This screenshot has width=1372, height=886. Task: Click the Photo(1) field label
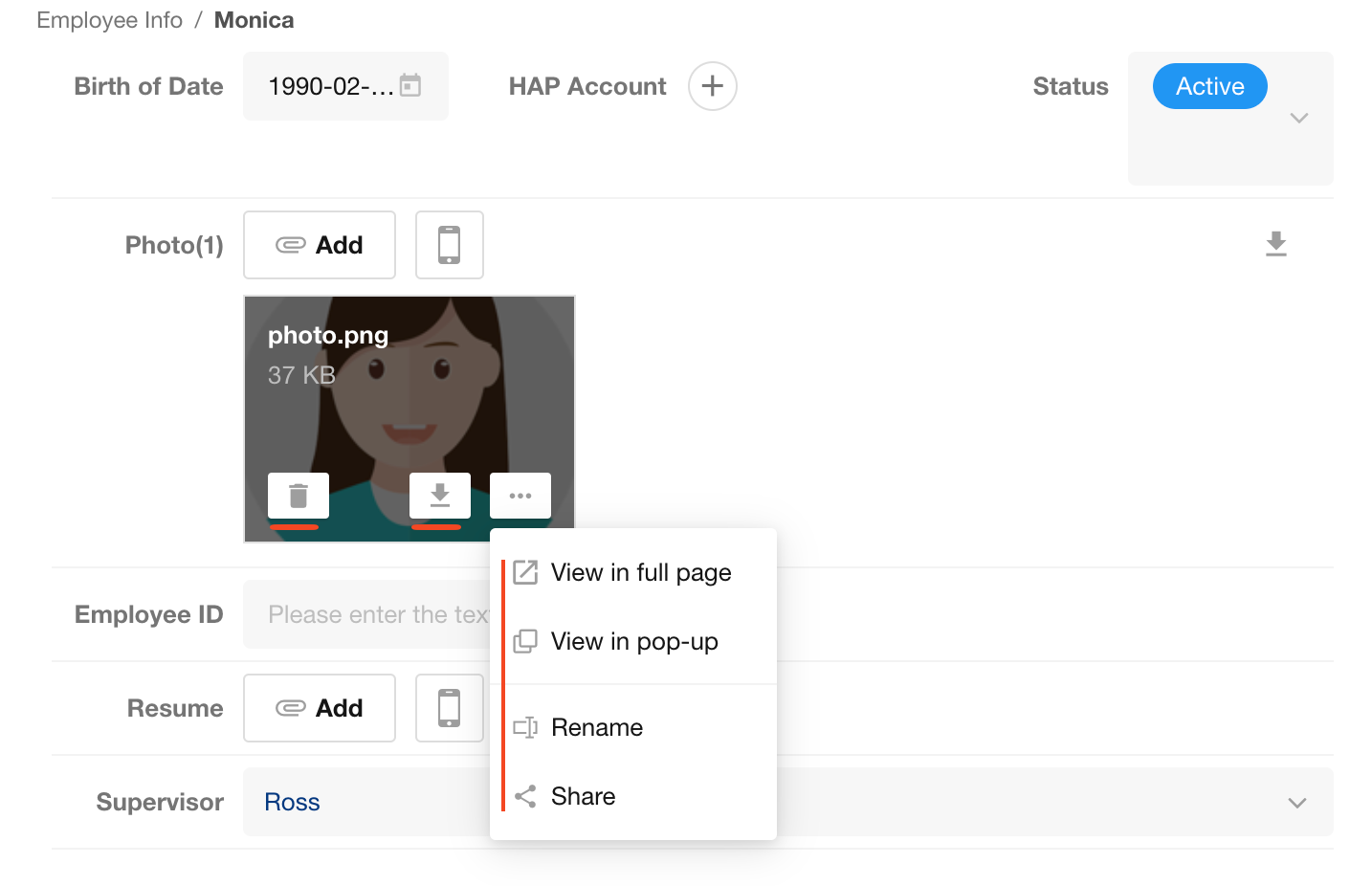click(x=174, y=245)
